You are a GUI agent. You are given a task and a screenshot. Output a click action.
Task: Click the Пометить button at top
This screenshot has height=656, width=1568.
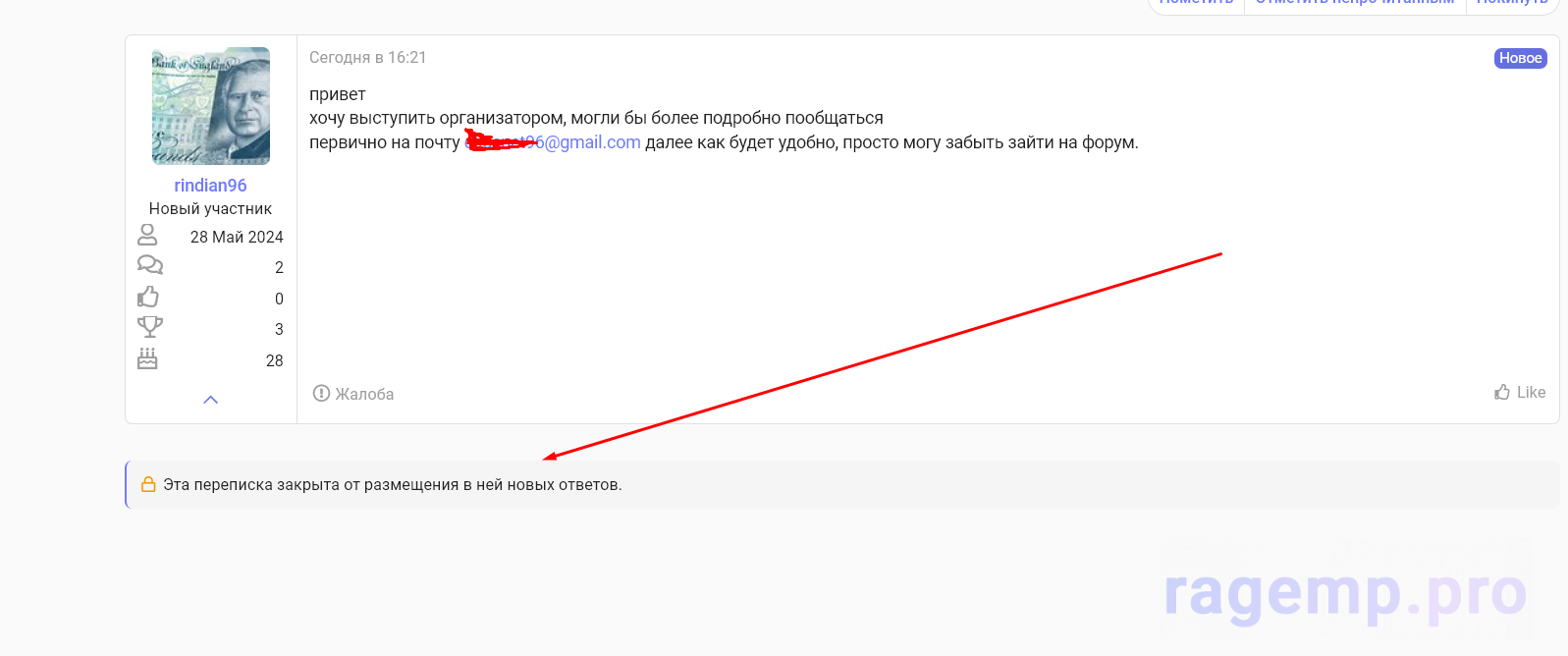point(1196,4)
